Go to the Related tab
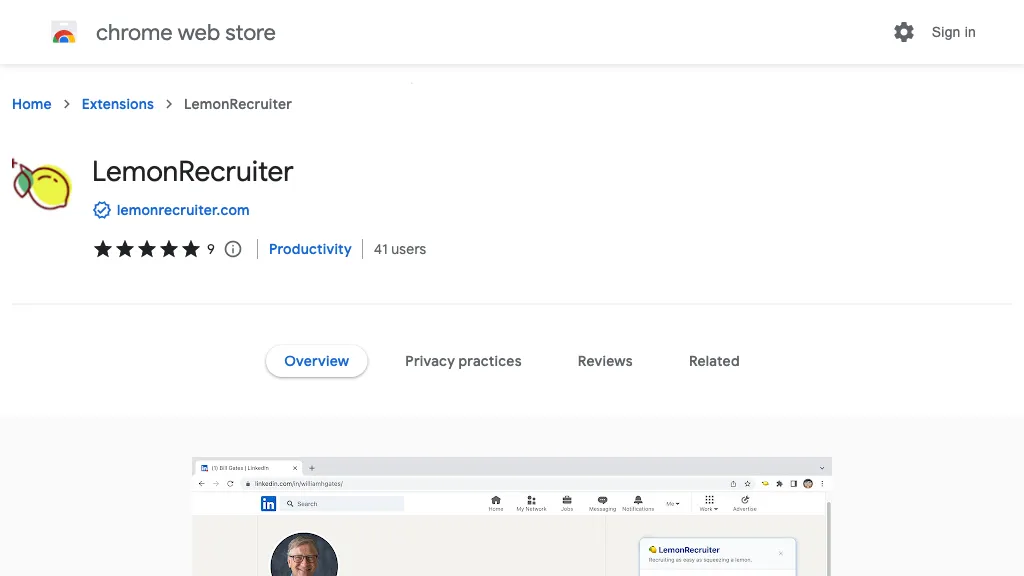Screen dimensions: 1024x576 pyautogui.click(x=714, y=361)
